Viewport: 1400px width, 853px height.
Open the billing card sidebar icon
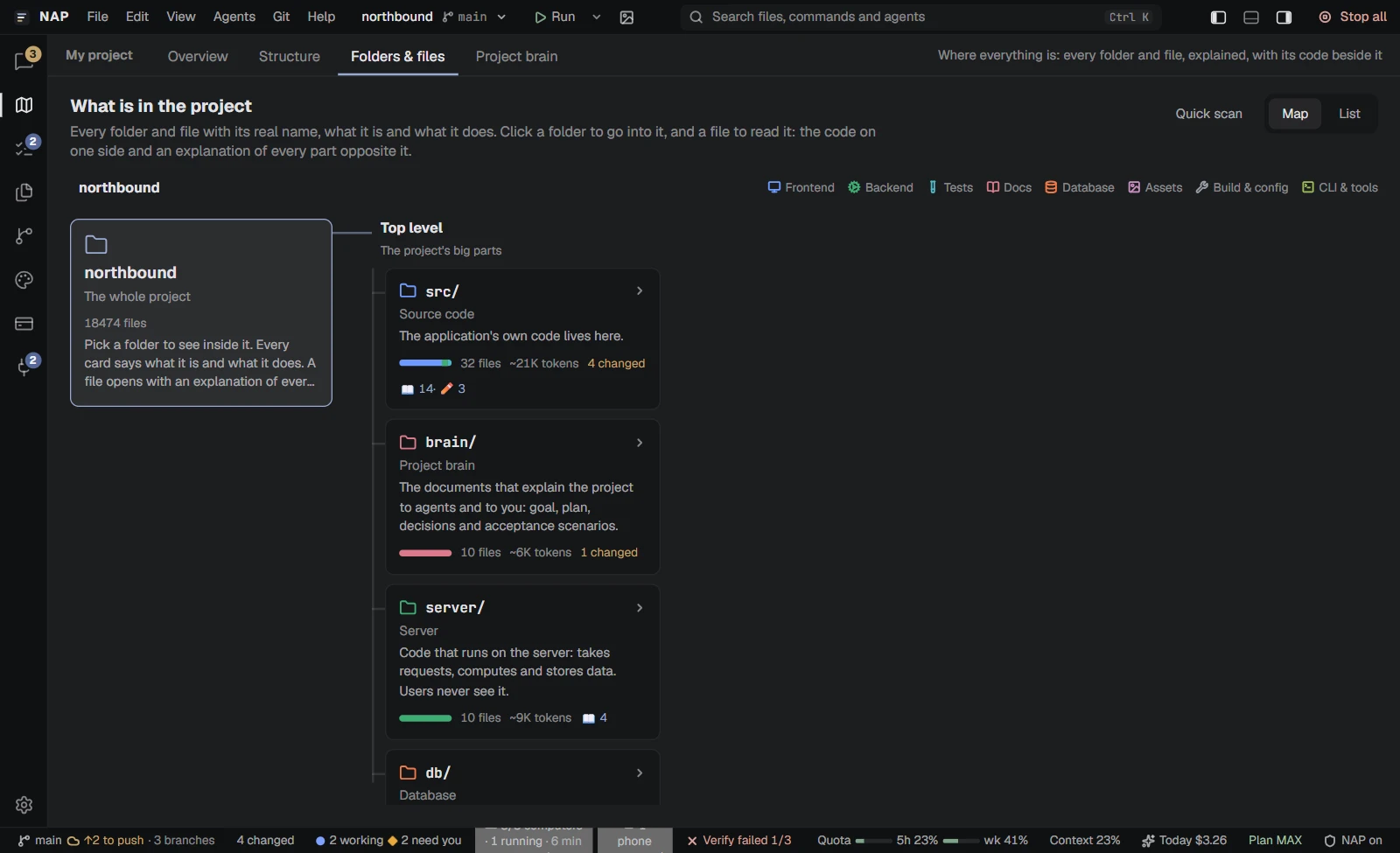click(x=24, y=324)
